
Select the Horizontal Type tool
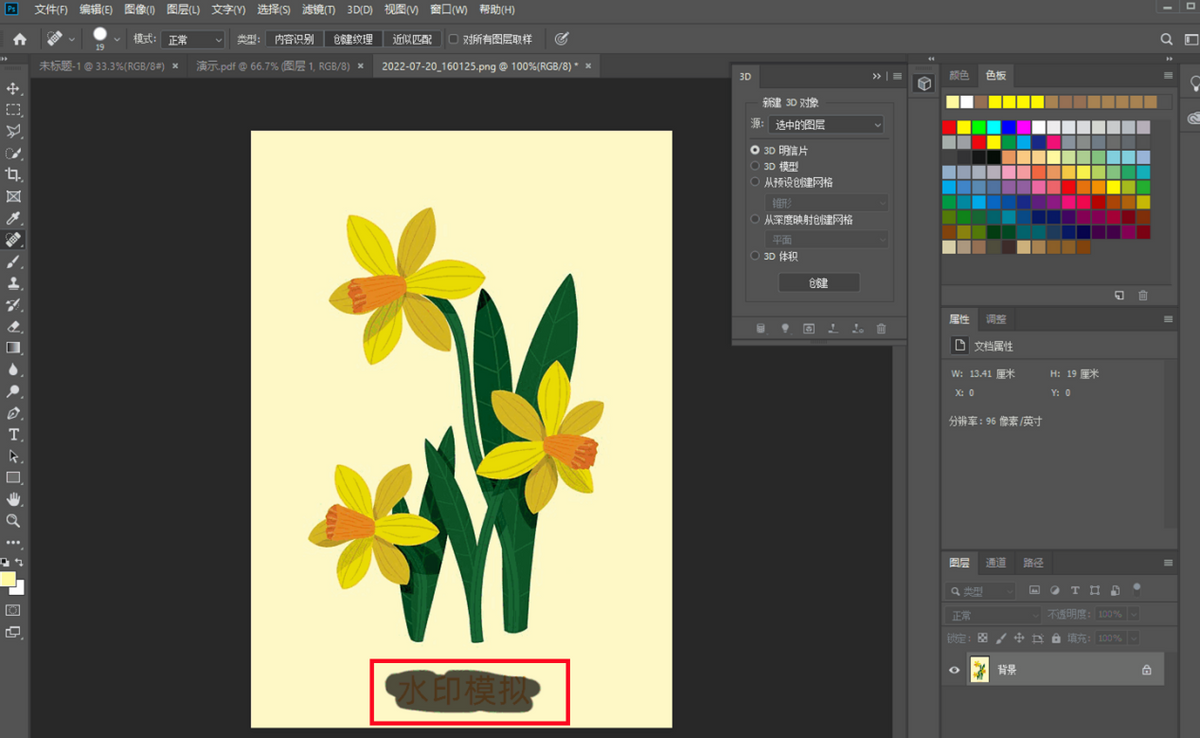(x=14, y=435)
